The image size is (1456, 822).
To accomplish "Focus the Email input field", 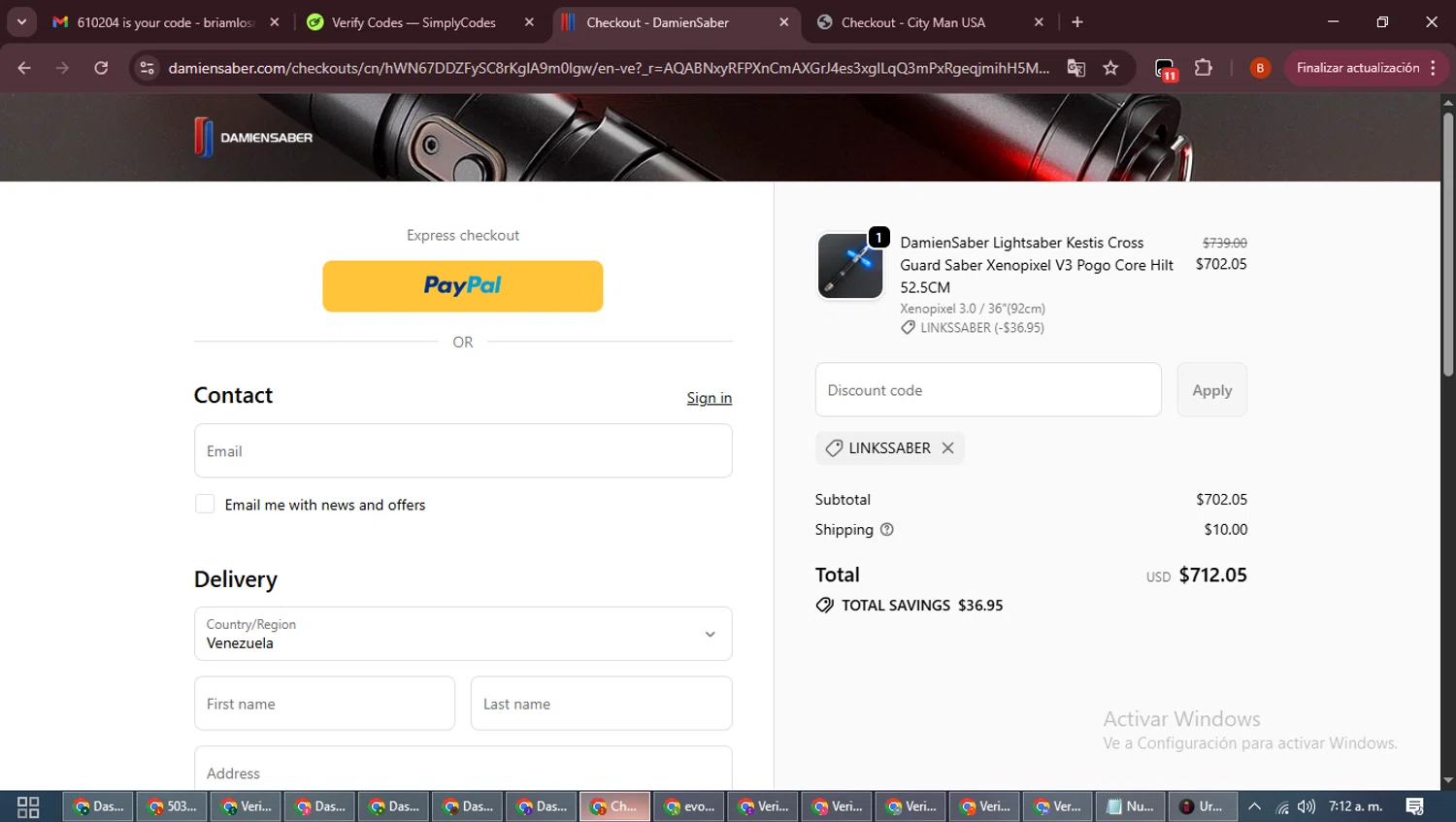I will pos(463,450).
